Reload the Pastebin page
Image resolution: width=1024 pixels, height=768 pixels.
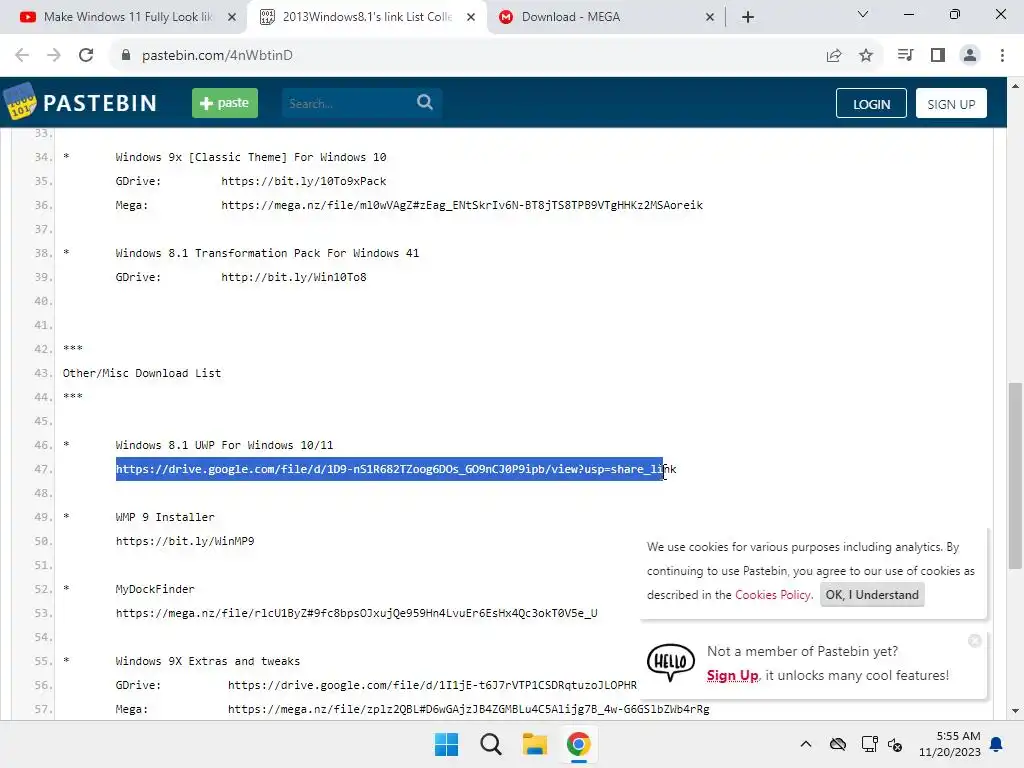[86, 56]
